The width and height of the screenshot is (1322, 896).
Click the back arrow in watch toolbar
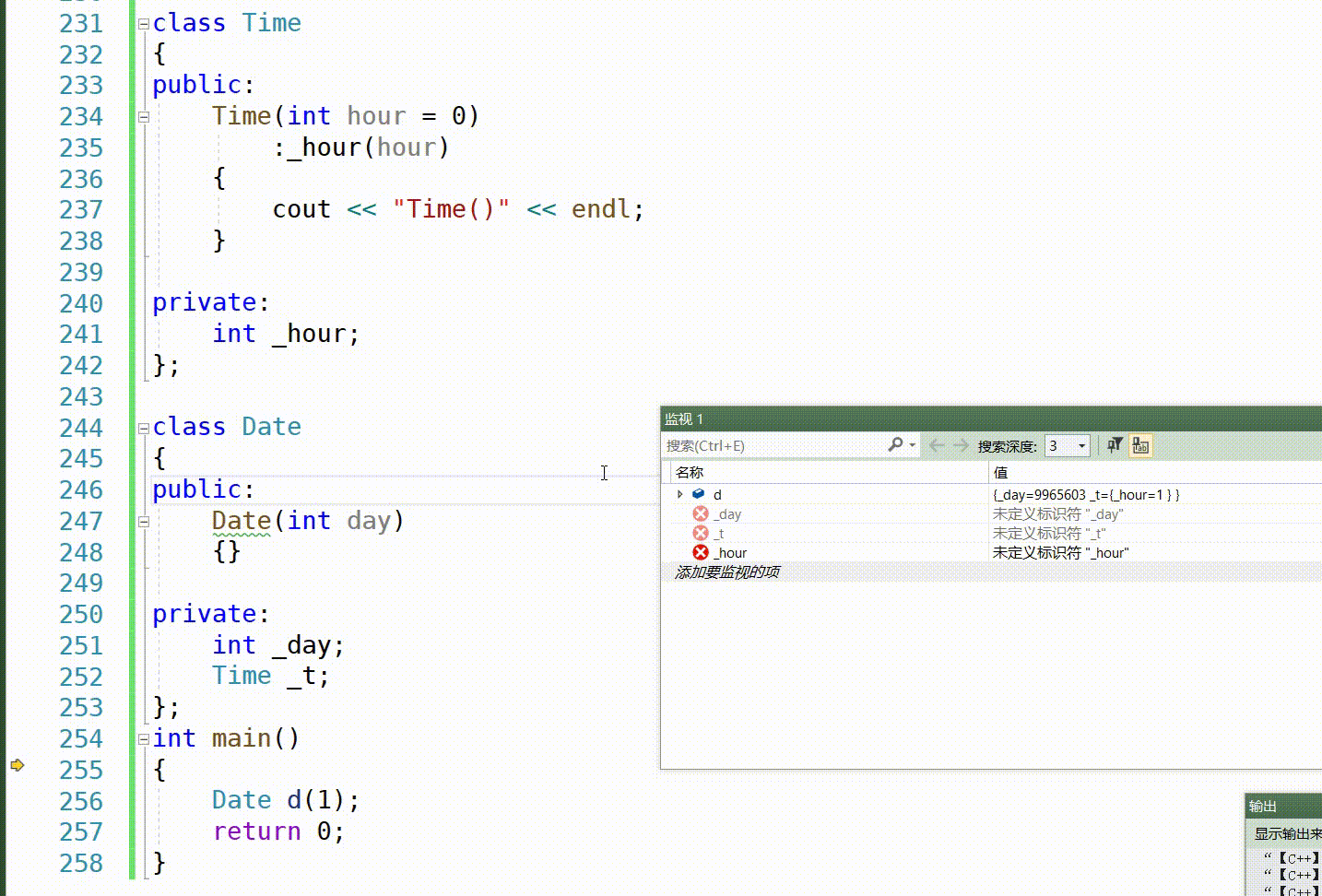click(x=937, y=445)
